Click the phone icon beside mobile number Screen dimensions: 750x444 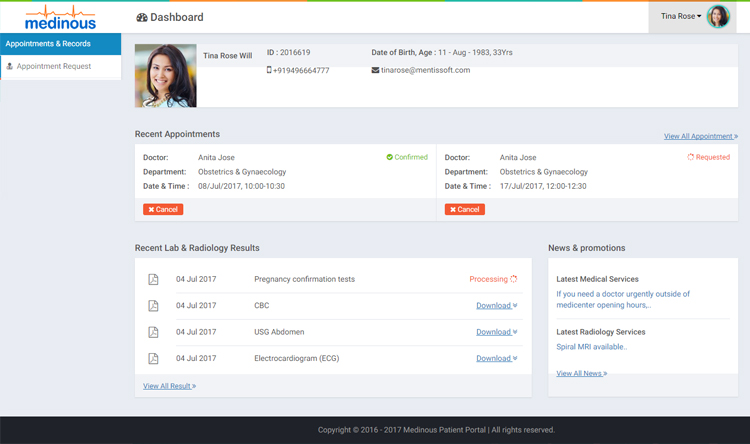click(x=269, y=70)
